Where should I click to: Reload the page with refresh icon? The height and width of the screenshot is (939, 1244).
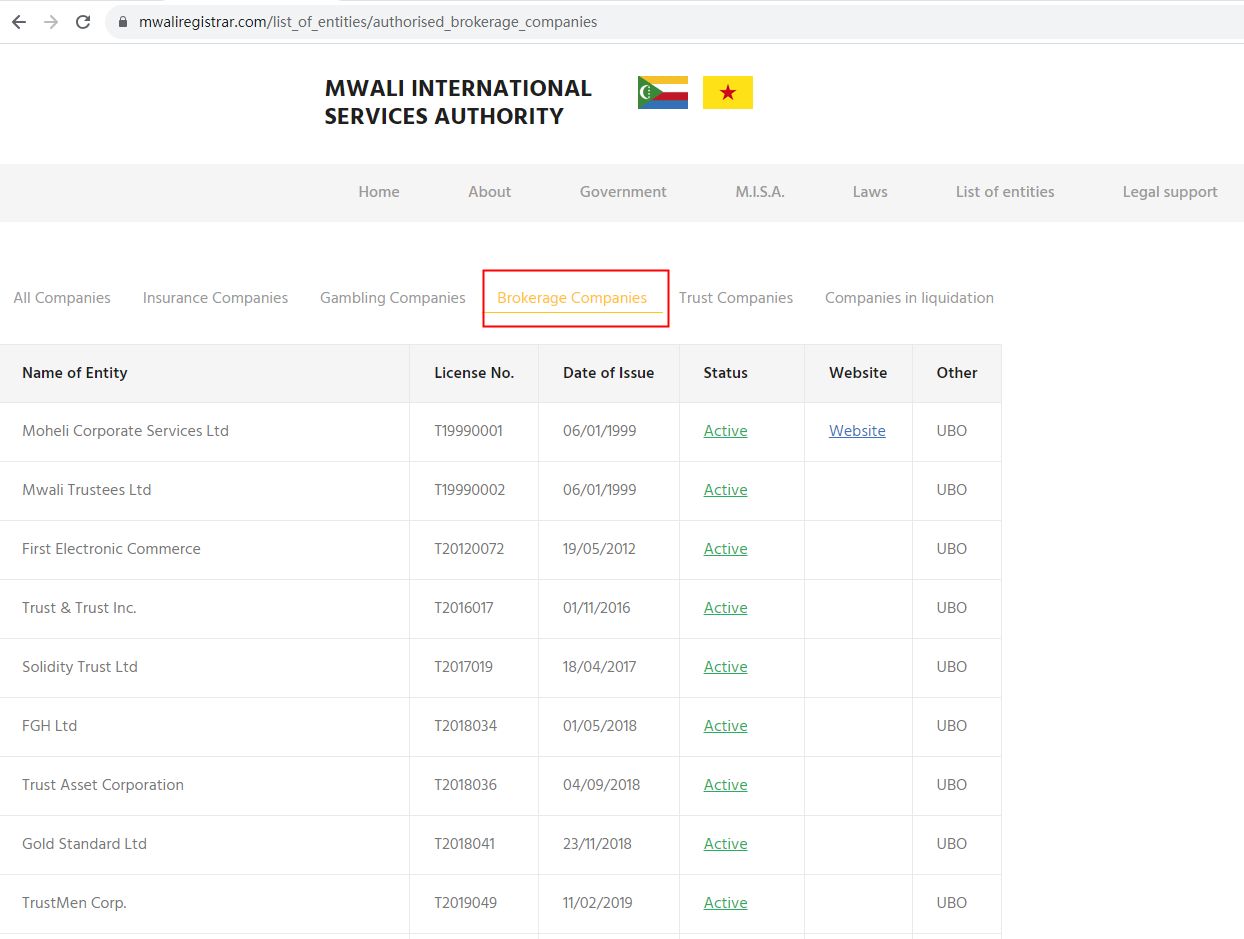(x=83, y=22)
